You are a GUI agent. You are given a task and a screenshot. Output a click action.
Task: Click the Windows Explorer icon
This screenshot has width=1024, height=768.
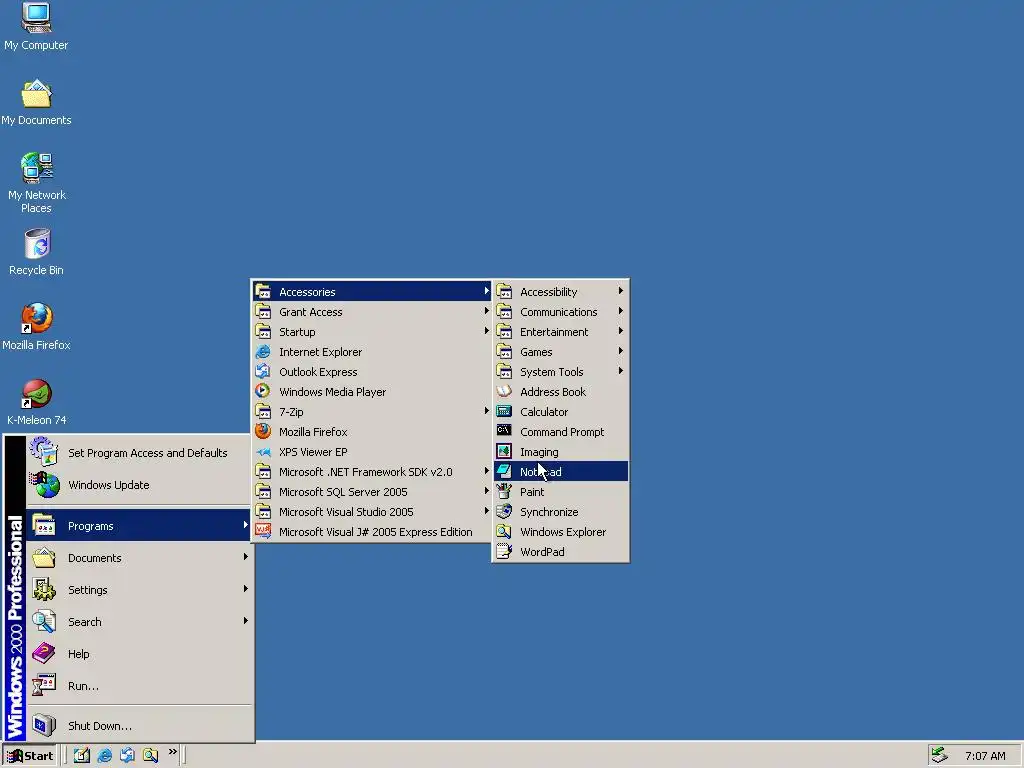504,532
